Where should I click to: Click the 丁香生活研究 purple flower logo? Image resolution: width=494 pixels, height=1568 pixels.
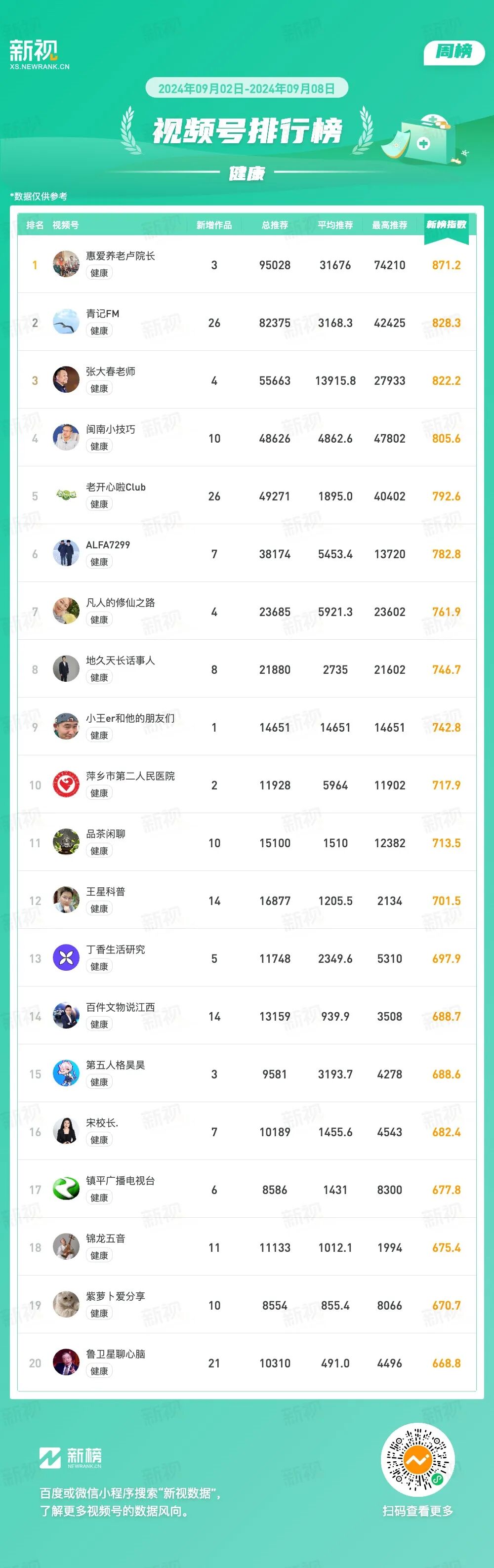click(66, 958)
